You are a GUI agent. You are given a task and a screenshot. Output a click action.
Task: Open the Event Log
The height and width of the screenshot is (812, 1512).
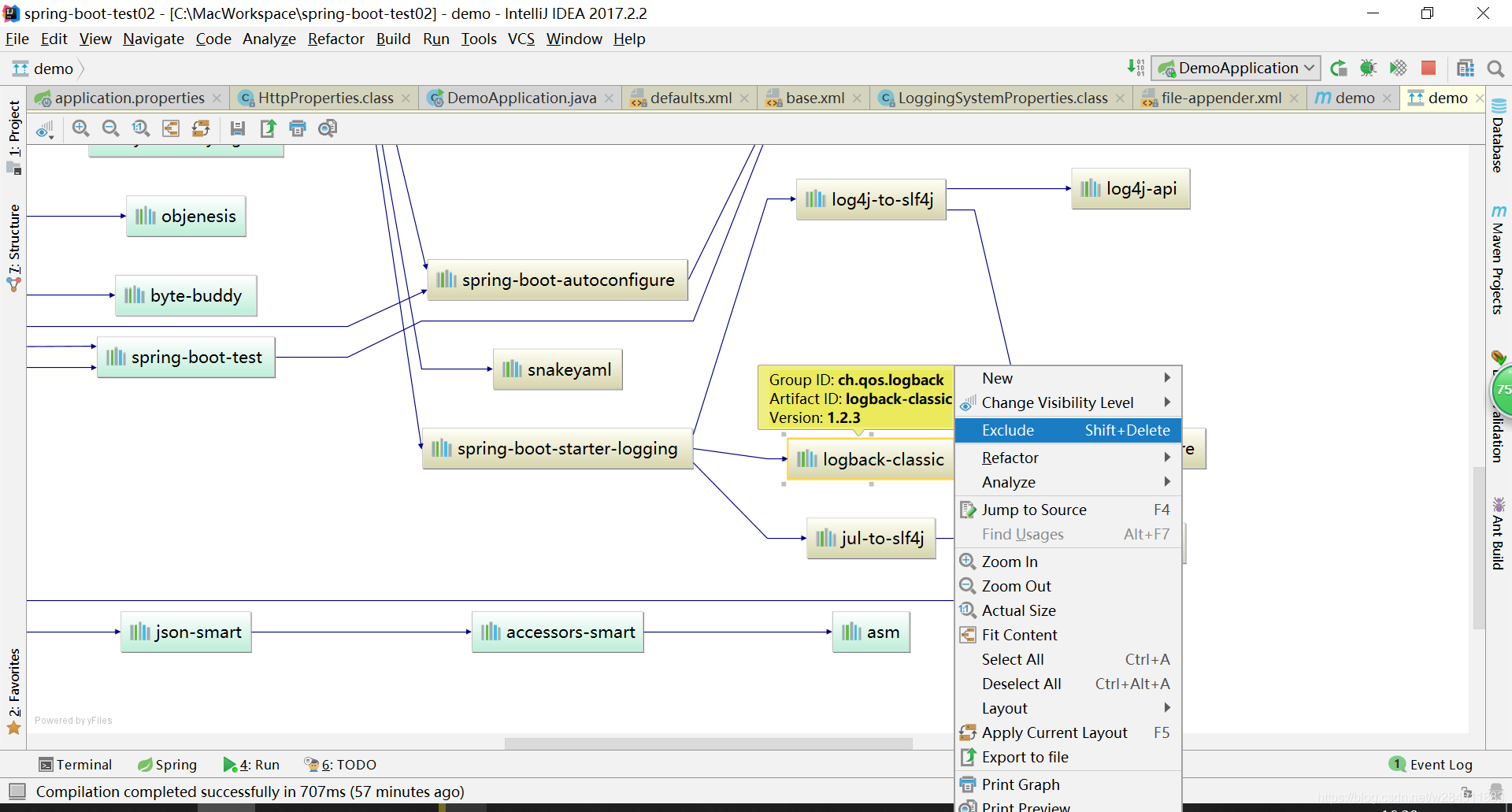(1431, 764)
